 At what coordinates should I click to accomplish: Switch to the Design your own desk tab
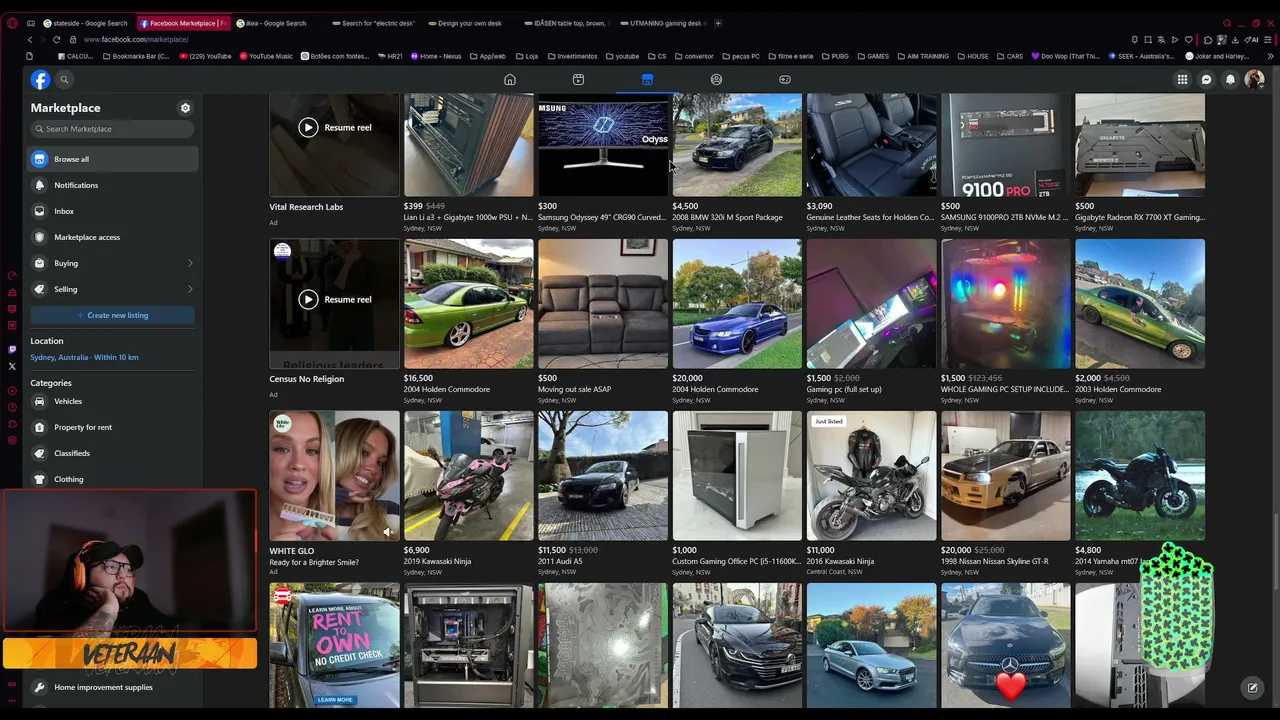coord(468,23)
